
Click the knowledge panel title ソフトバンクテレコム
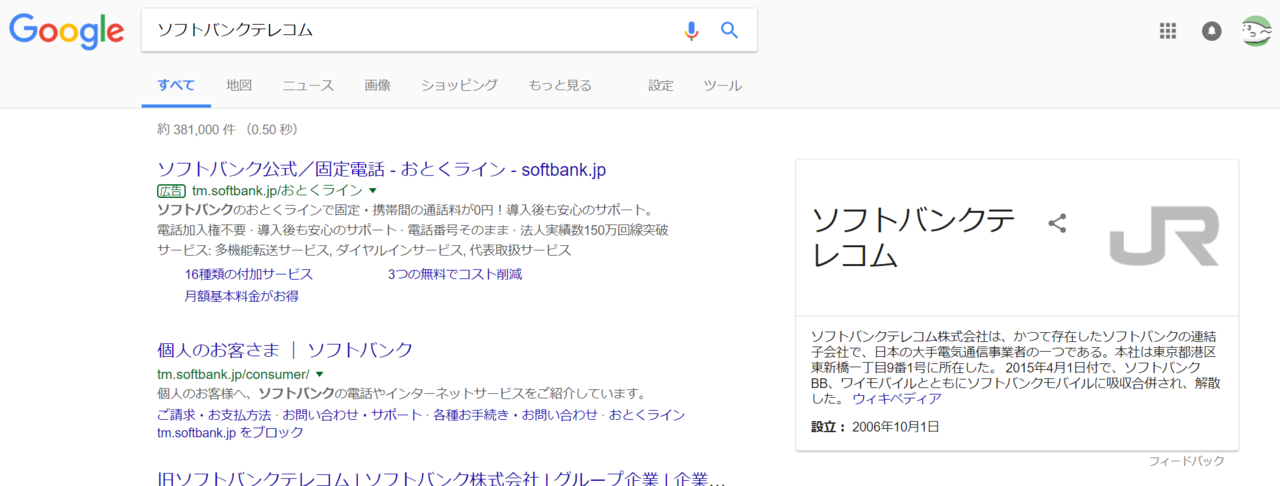coord(914,237)
